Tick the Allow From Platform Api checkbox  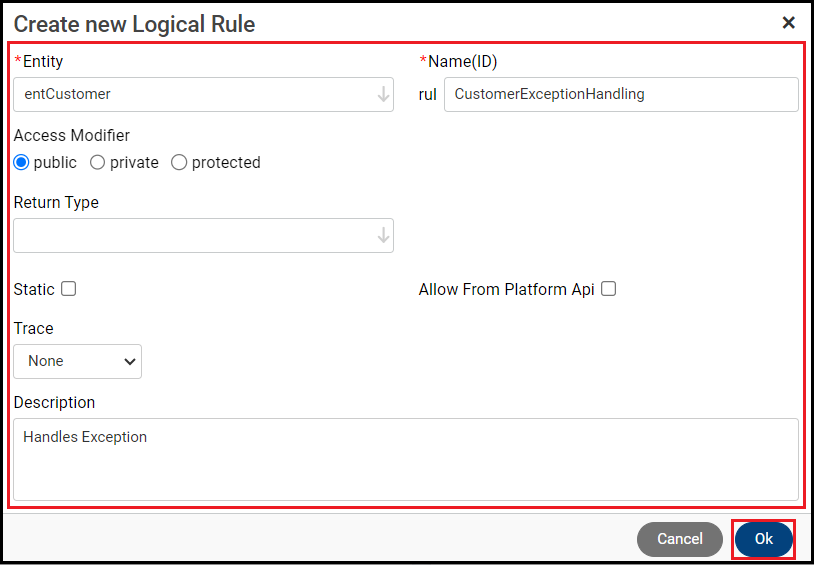tap(608, 289)
